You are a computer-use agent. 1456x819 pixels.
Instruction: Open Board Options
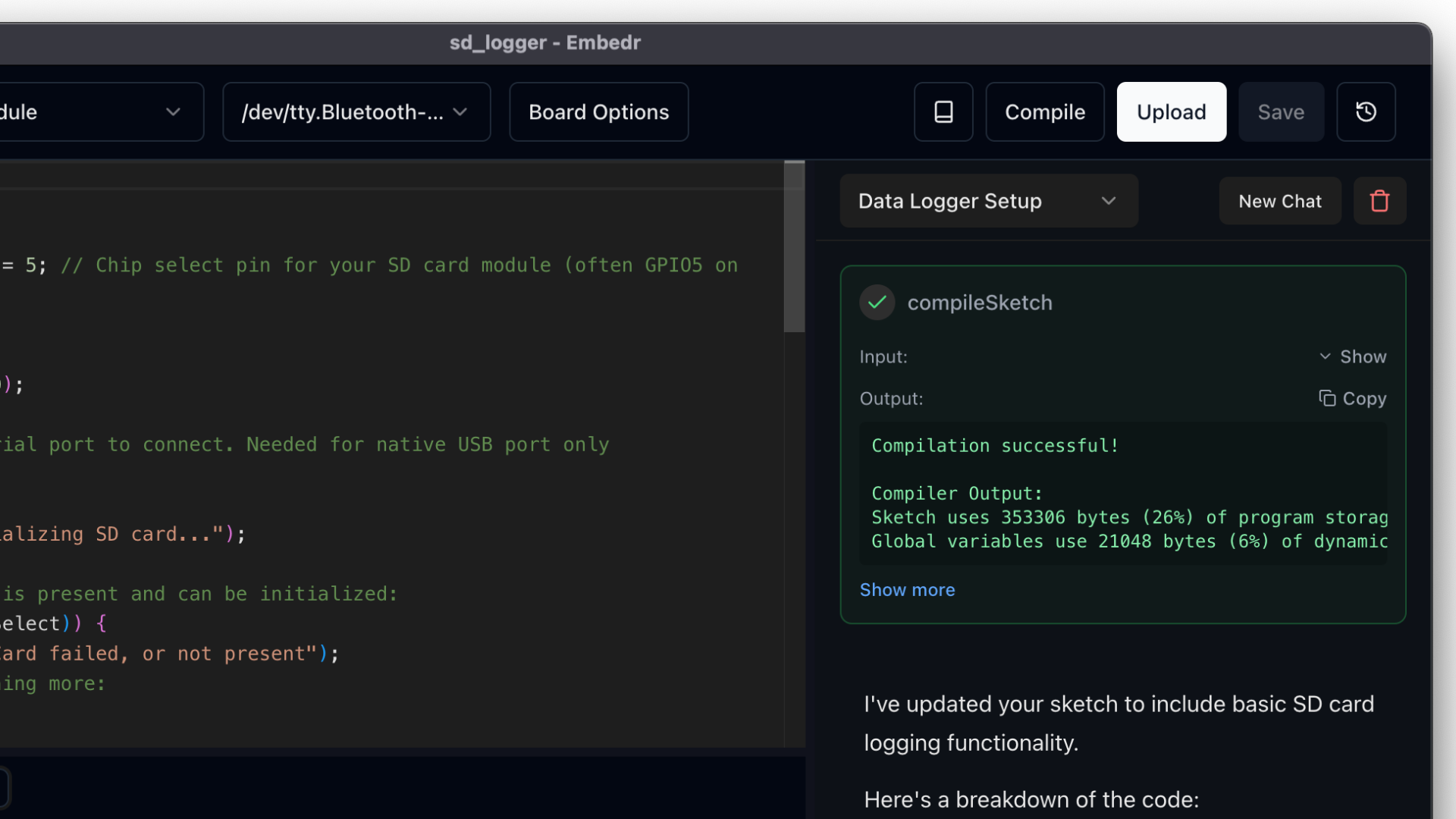599,111
